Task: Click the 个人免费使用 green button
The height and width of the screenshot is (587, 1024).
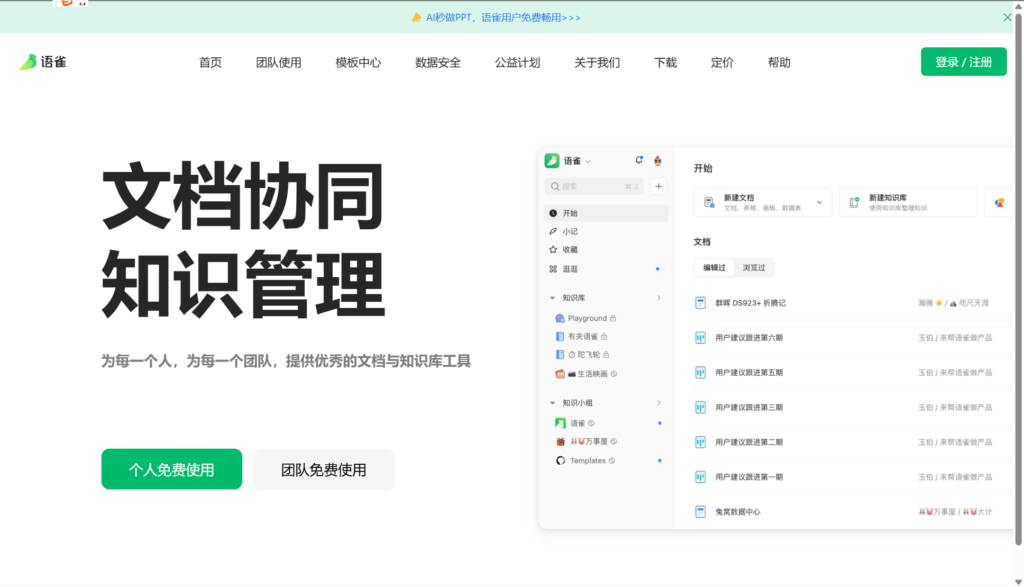Action: [171, 469]
